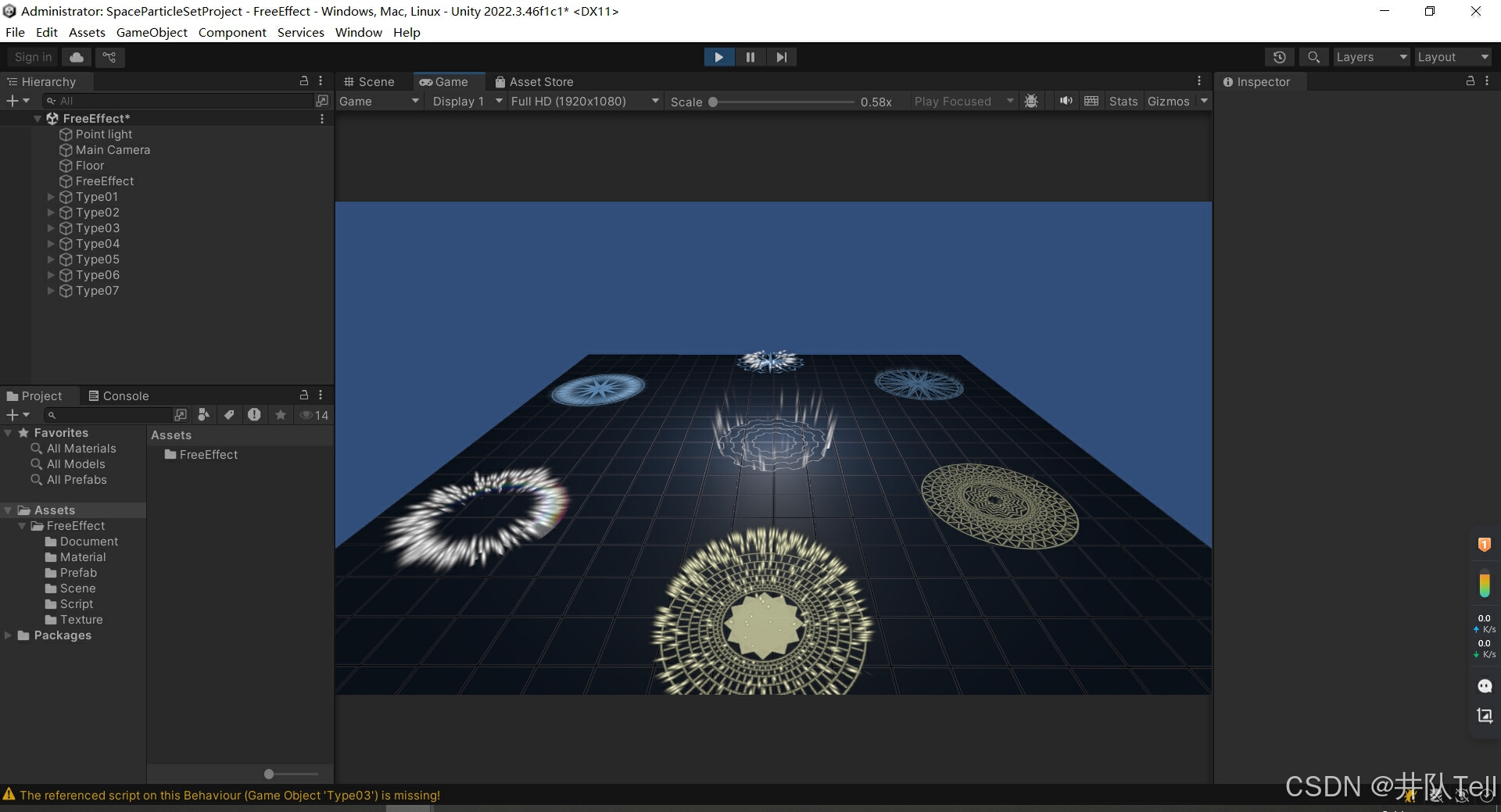Open the Undo History icon
1501x812 pixels.
coord(1279,57)
